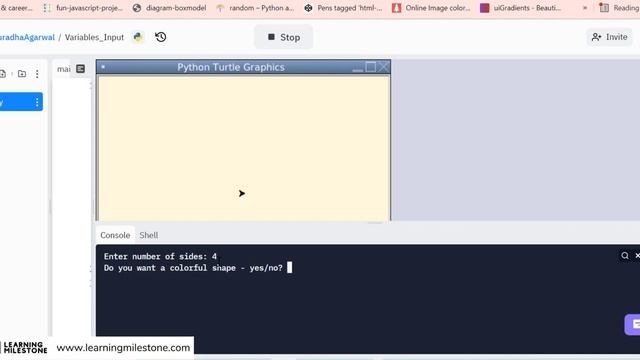Open the Variables_Input project name
Screen dimensions: 640x360
pyautogui.click(x=94, y=37)
